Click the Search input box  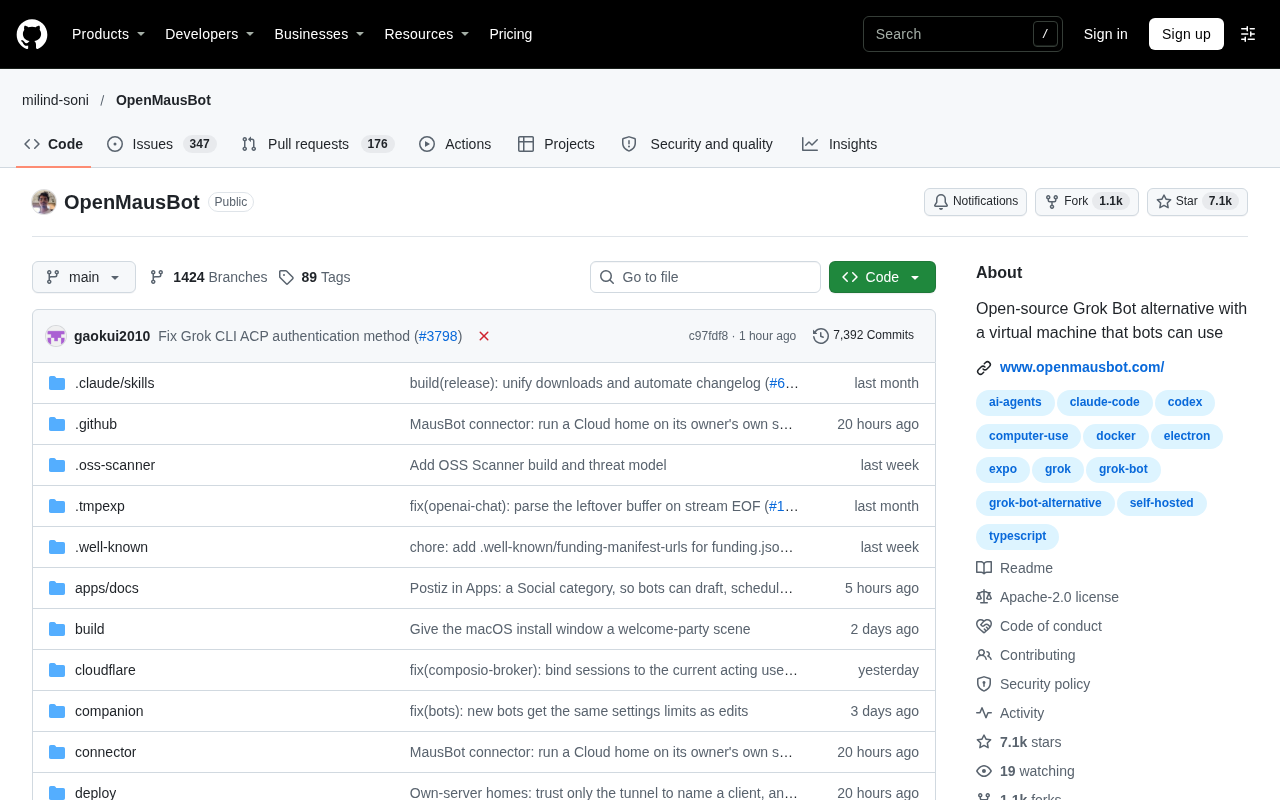pos(963,34)
